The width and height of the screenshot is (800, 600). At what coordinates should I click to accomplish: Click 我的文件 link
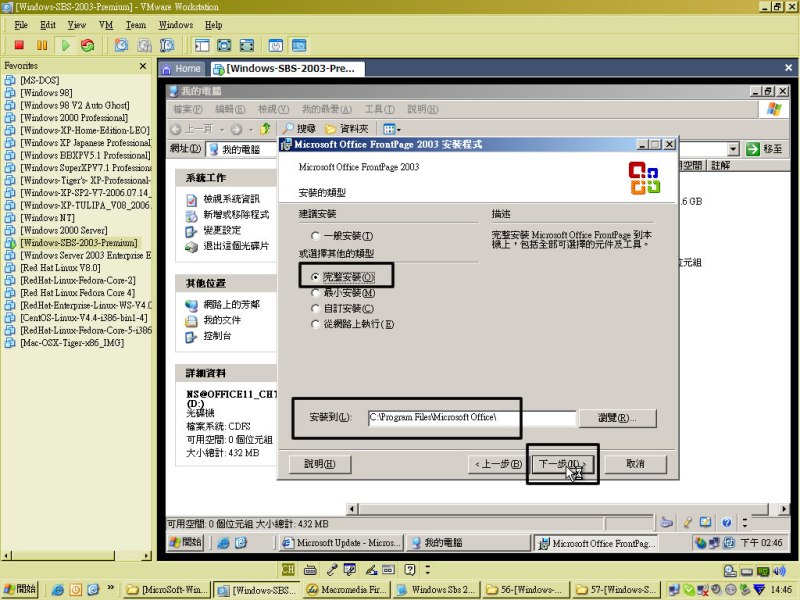tap(222, 320)
